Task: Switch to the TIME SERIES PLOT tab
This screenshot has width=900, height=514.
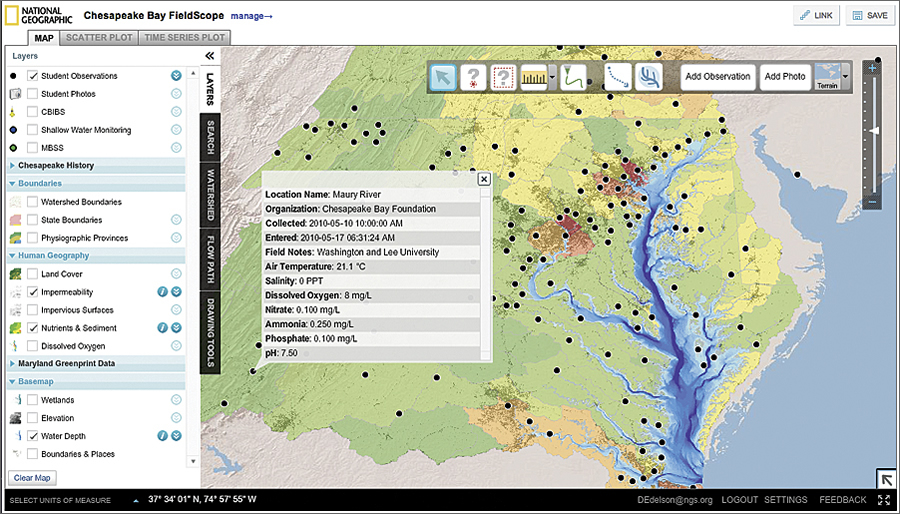Action: 184,38
